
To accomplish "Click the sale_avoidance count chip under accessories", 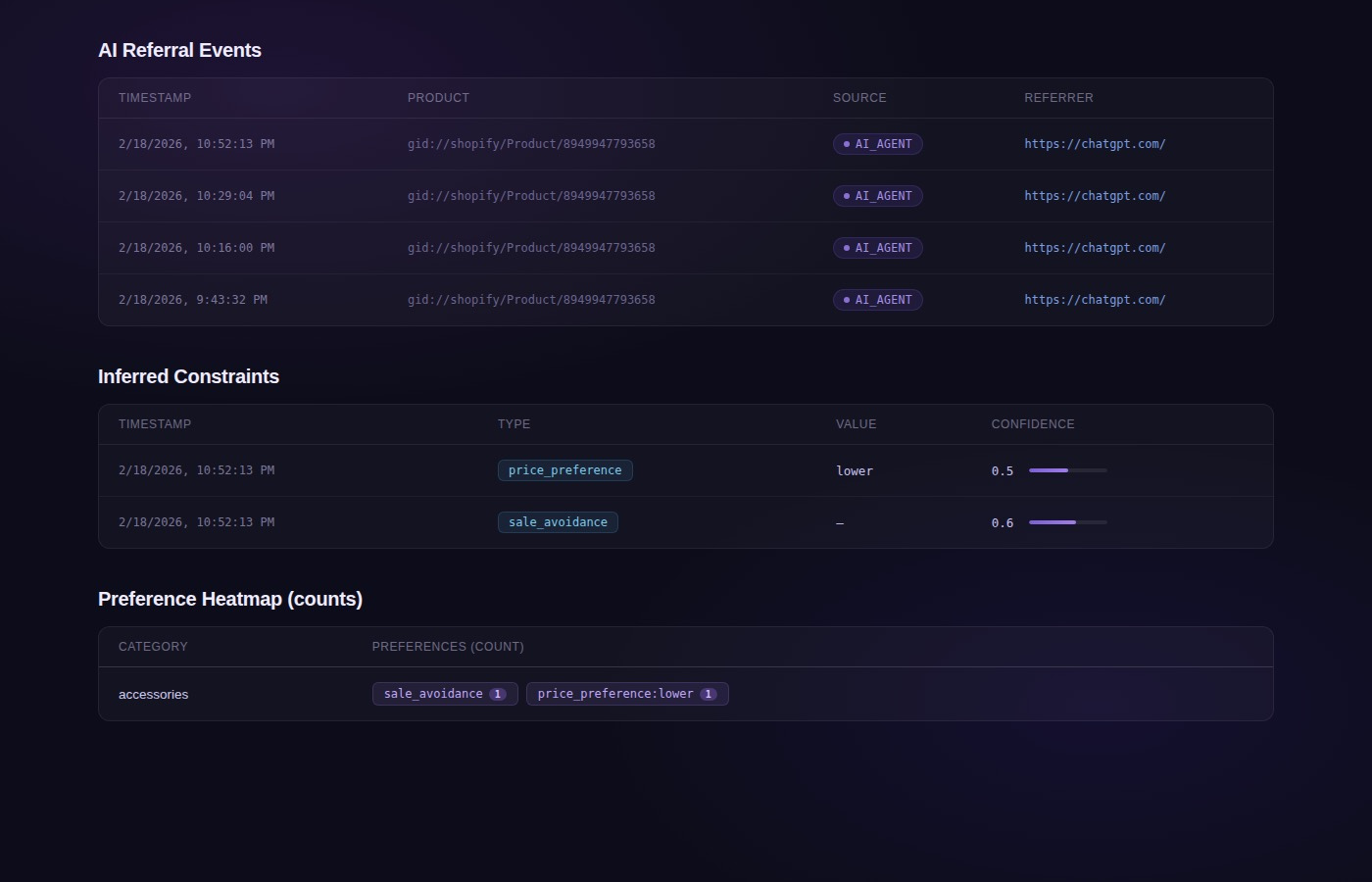I will [x=444, y=693].
